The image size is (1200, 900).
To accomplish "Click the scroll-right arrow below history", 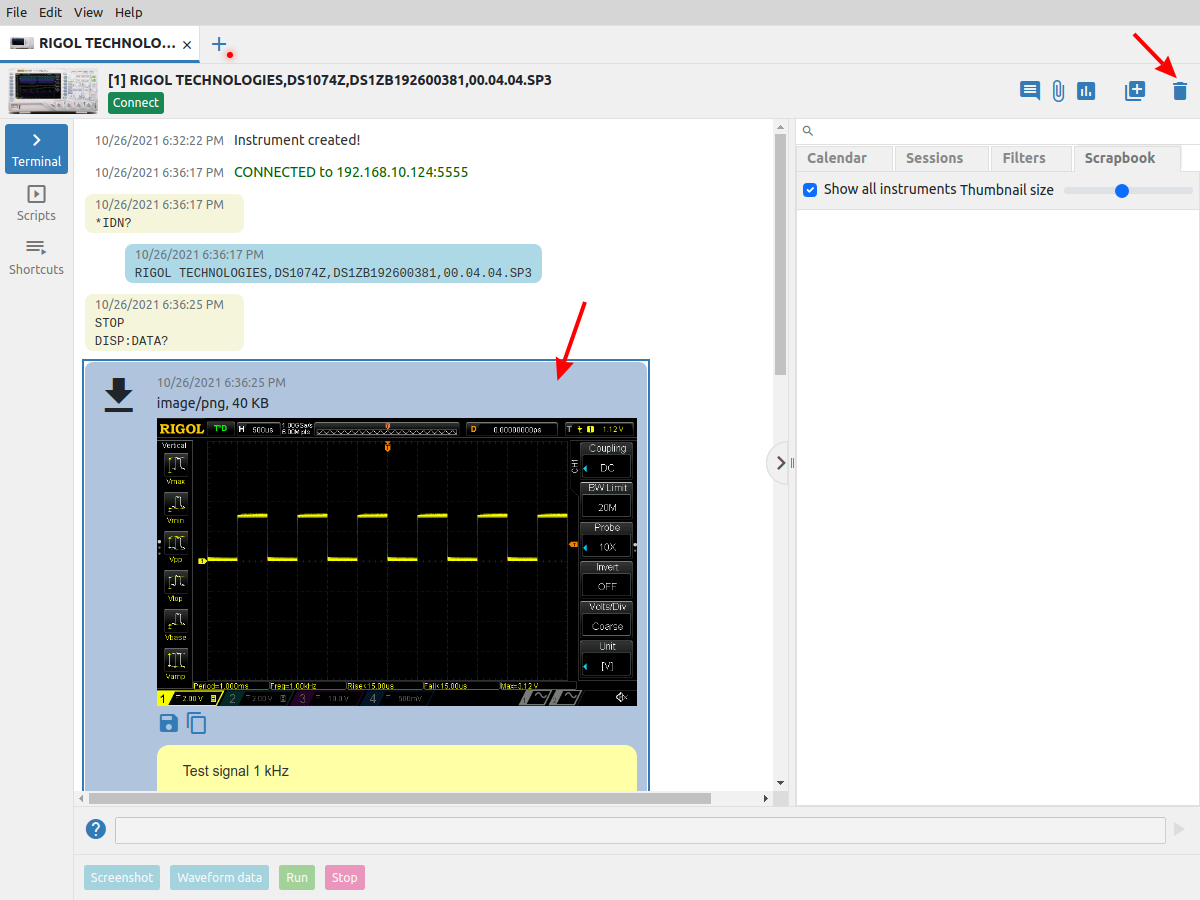I will coord(767,799).
